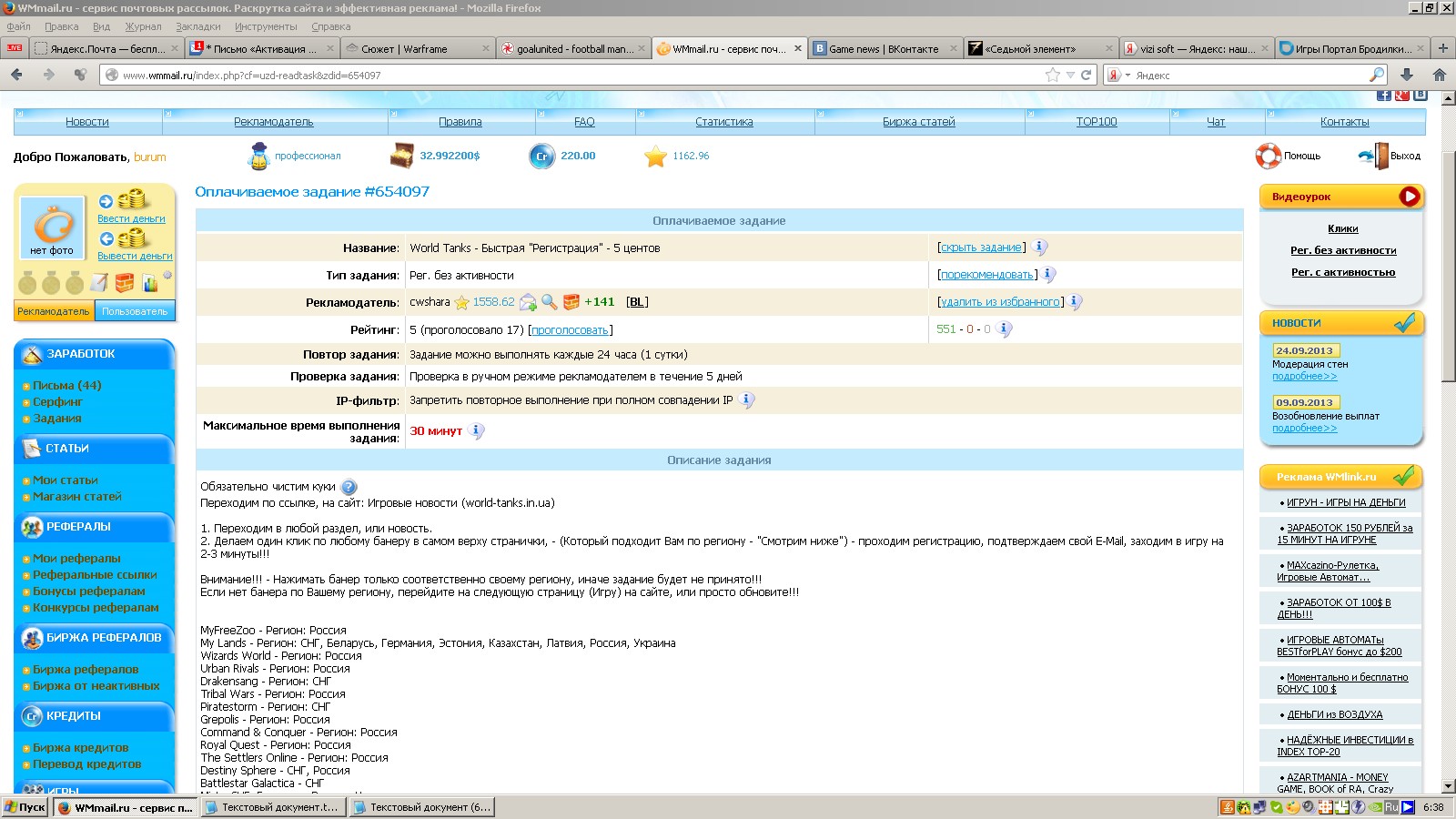Open the Windows Пуск start button
This screenshot has width=1456, height=819.
25,807
